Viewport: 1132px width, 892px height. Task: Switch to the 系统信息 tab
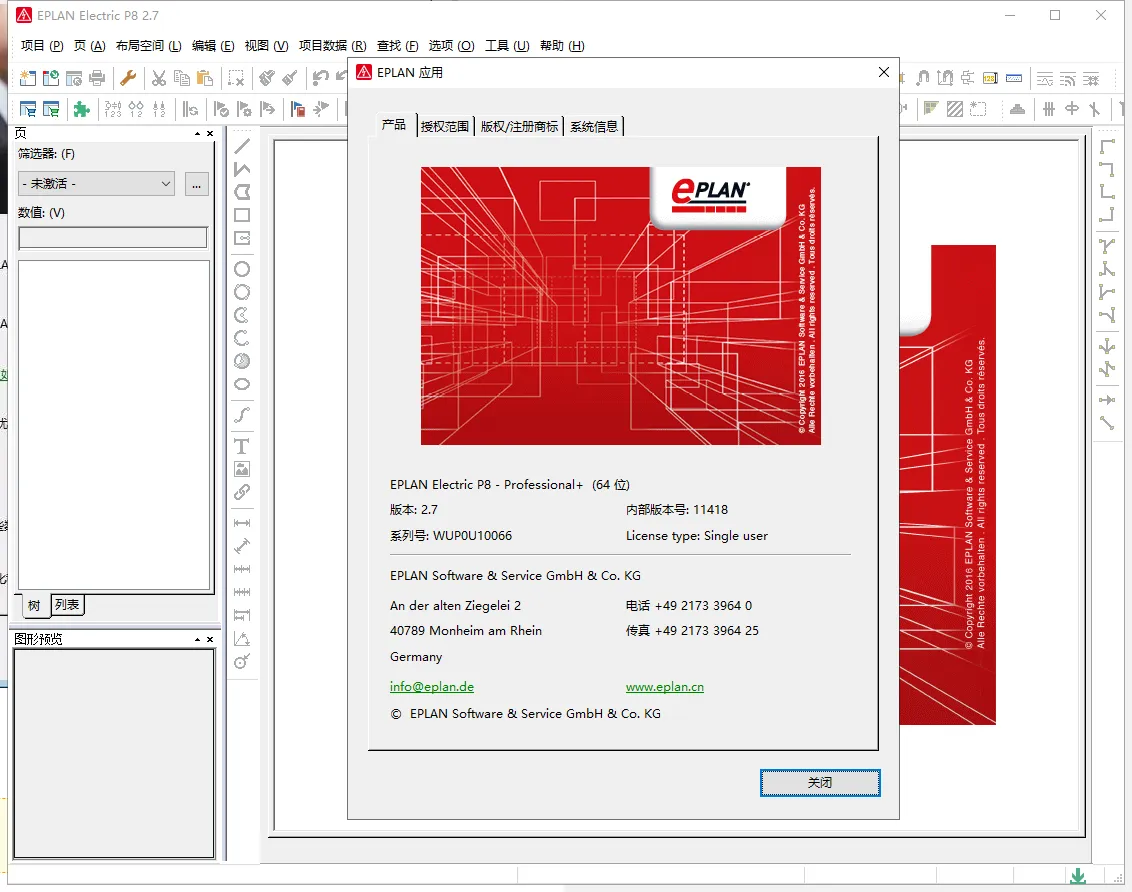tap(594, 126)
